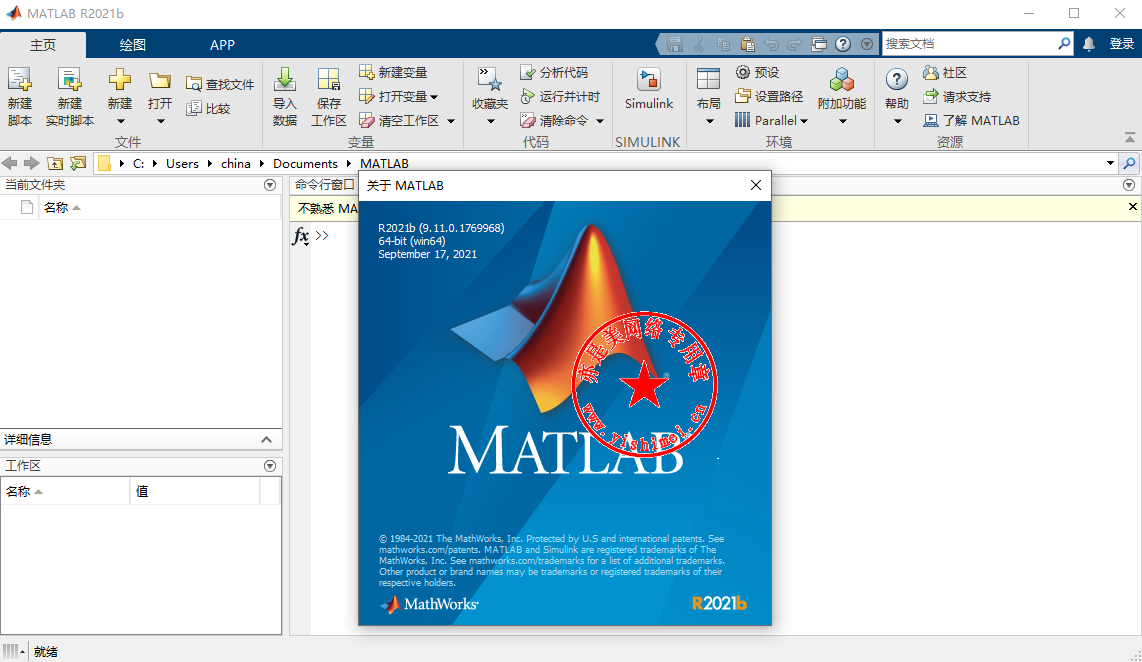Expand the Clear Commands (清除命令) dropdown arrow
1142x662 pixels.
600,121
